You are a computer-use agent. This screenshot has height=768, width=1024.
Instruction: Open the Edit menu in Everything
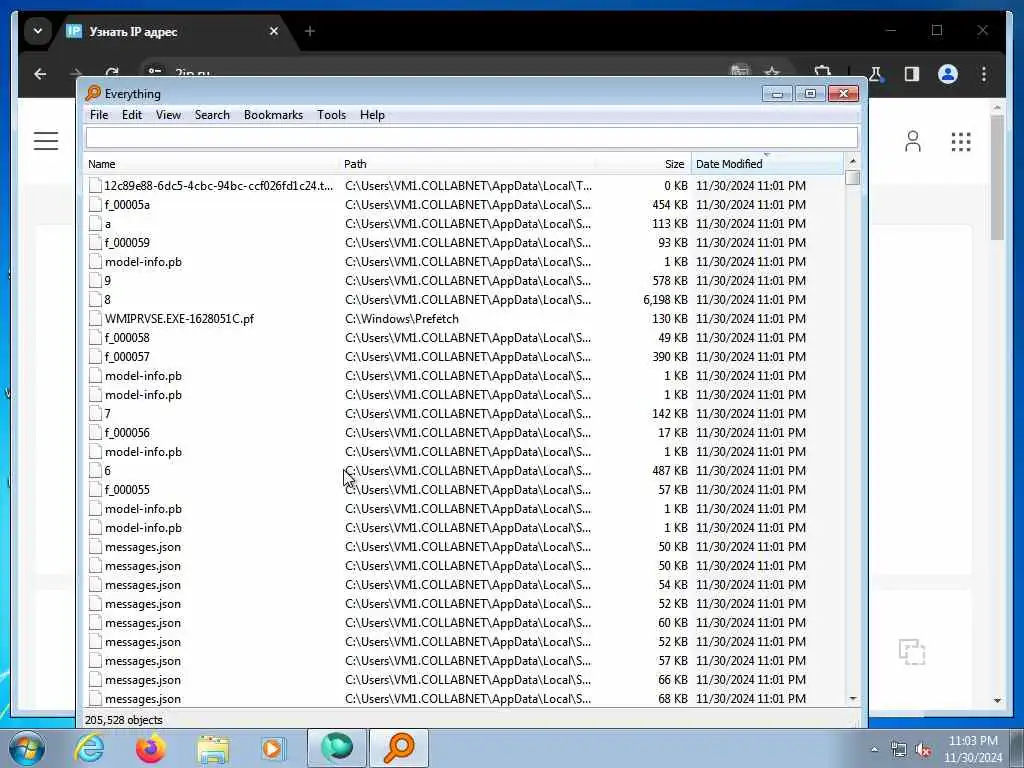coord(132,115)
